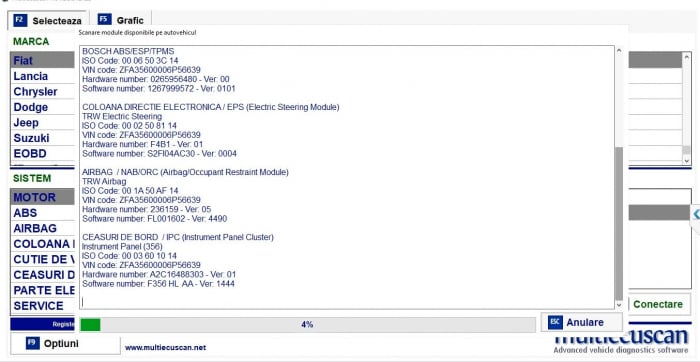
Task: Click the COLOANA DIRECTIE ELECTRONICA / EPS heading
Action: (211, 107)
